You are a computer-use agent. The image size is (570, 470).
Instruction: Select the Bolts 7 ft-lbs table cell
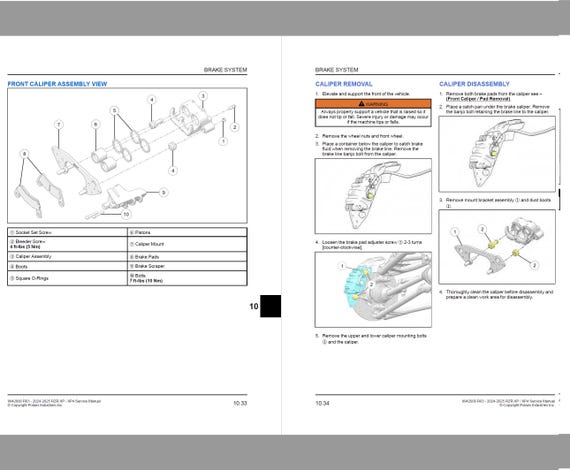187,278
